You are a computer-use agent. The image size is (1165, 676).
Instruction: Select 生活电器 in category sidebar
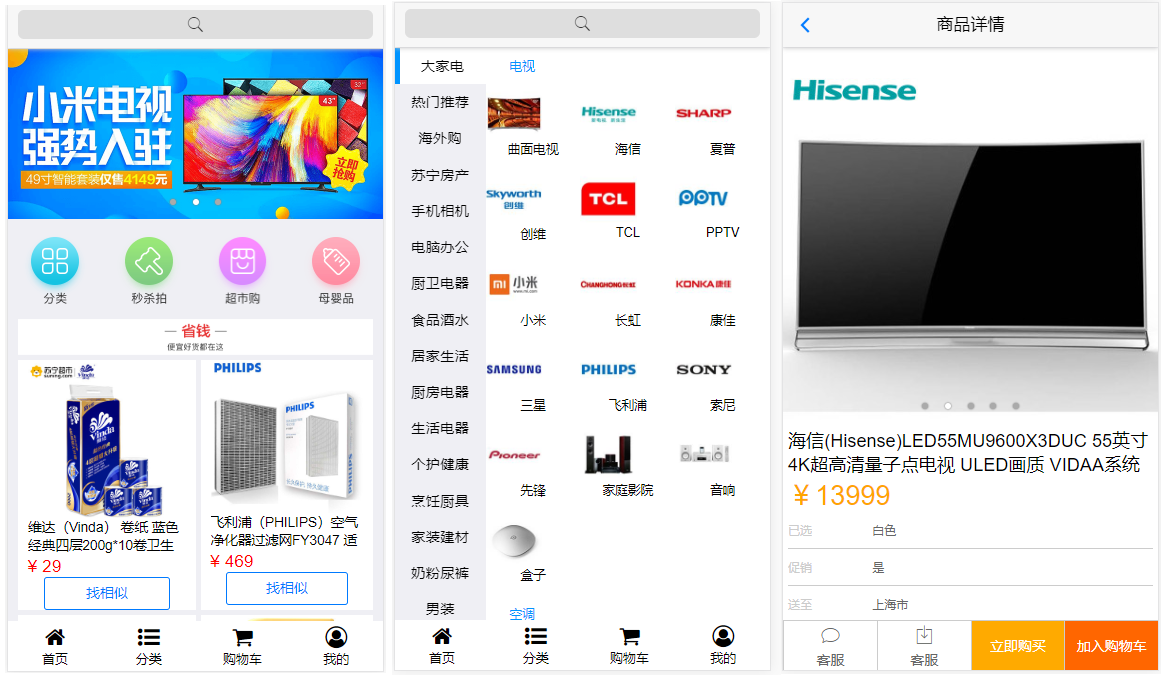click(x=440, y=428)
